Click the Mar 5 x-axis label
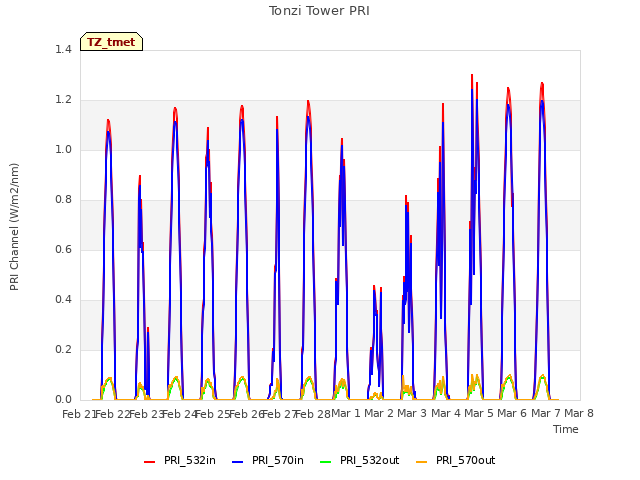 pyautogui.click(x=479, y=413)
